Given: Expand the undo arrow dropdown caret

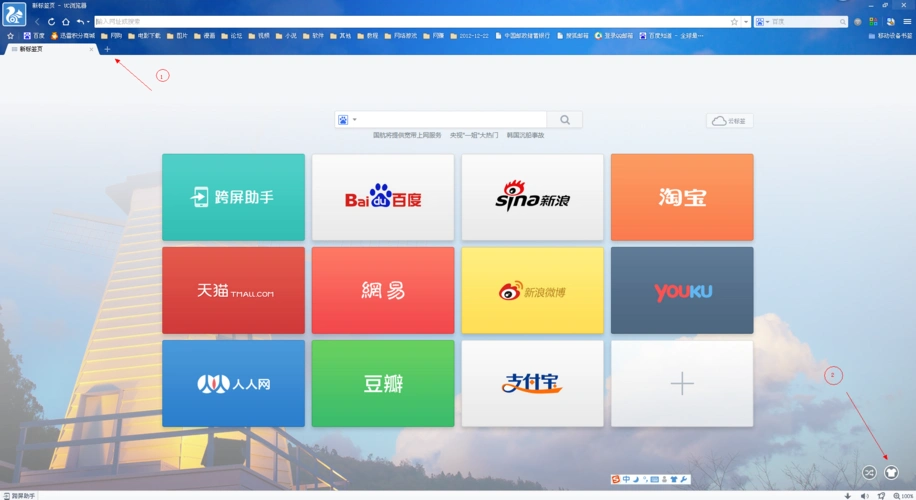Looking at the screenshot, I should (x=88, y=22).
